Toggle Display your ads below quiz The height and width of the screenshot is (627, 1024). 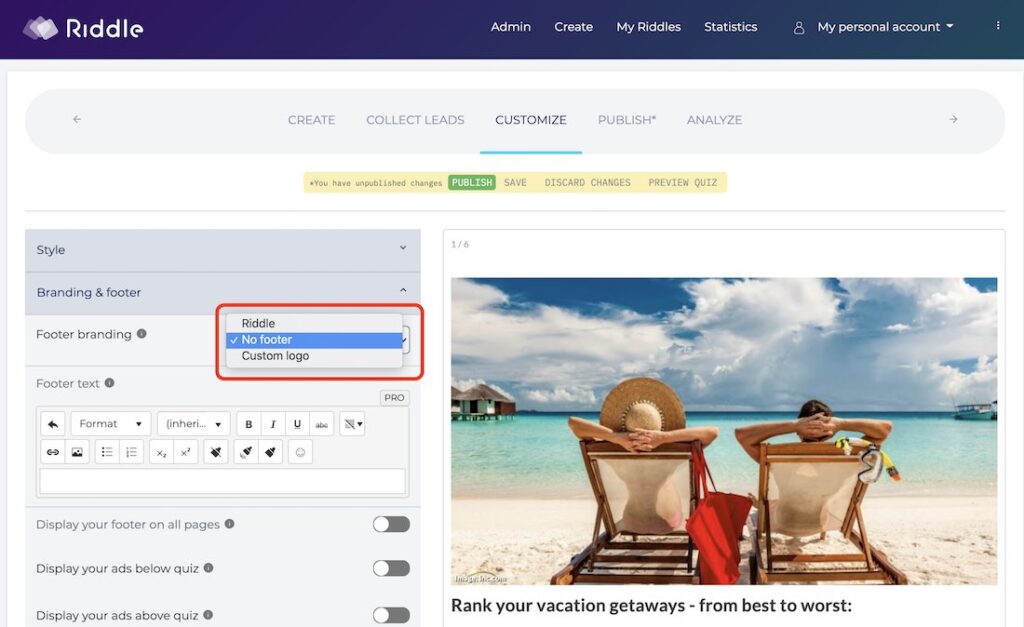pyautogui.click(x=391, y=568)
